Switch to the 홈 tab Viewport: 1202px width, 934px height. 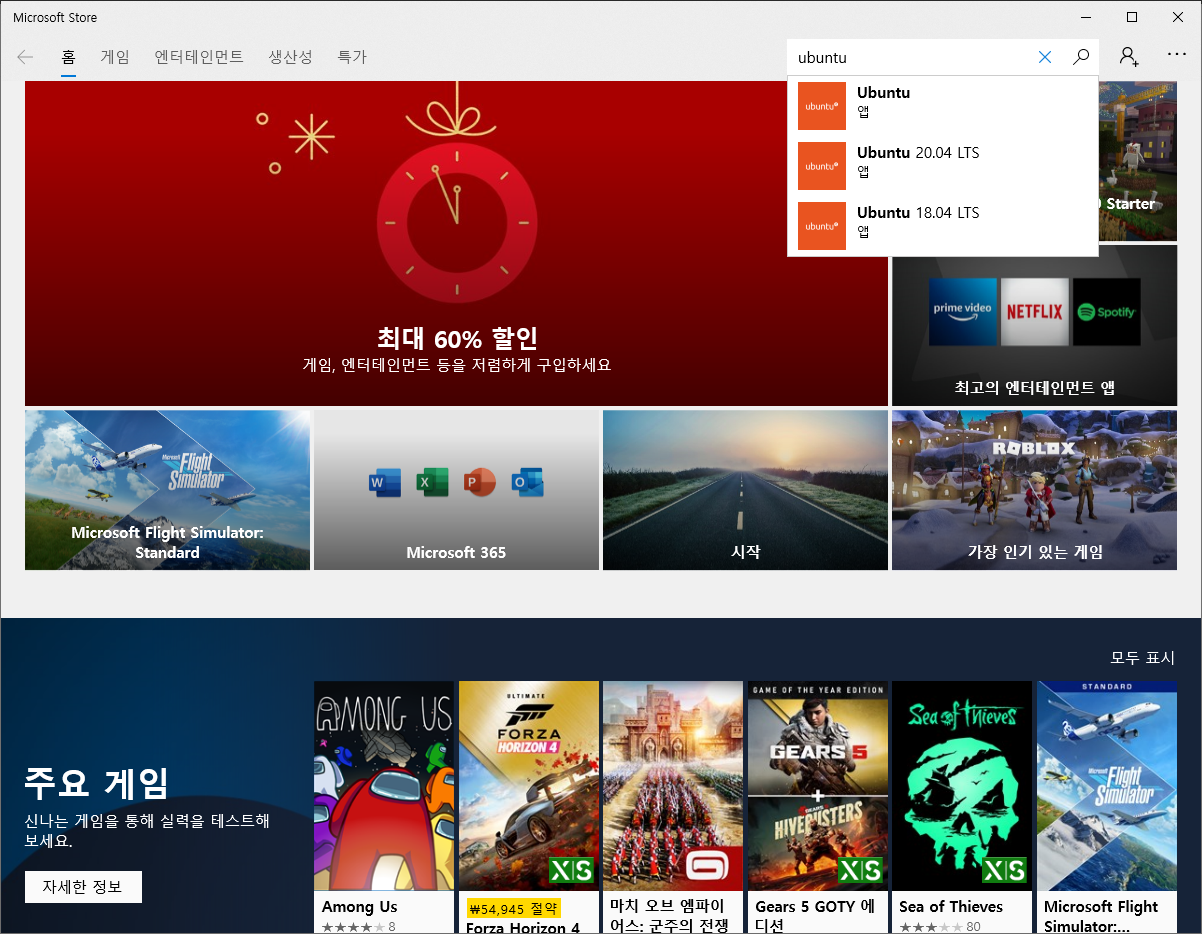click(x=68, y=57)
